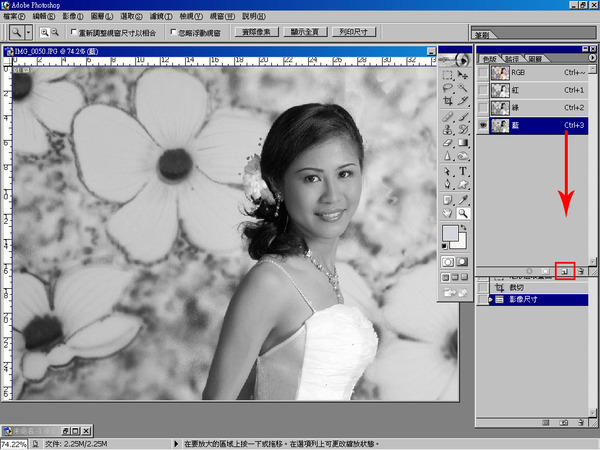
Task: Select the Eyedropper tool
Action: pos(464,199)
